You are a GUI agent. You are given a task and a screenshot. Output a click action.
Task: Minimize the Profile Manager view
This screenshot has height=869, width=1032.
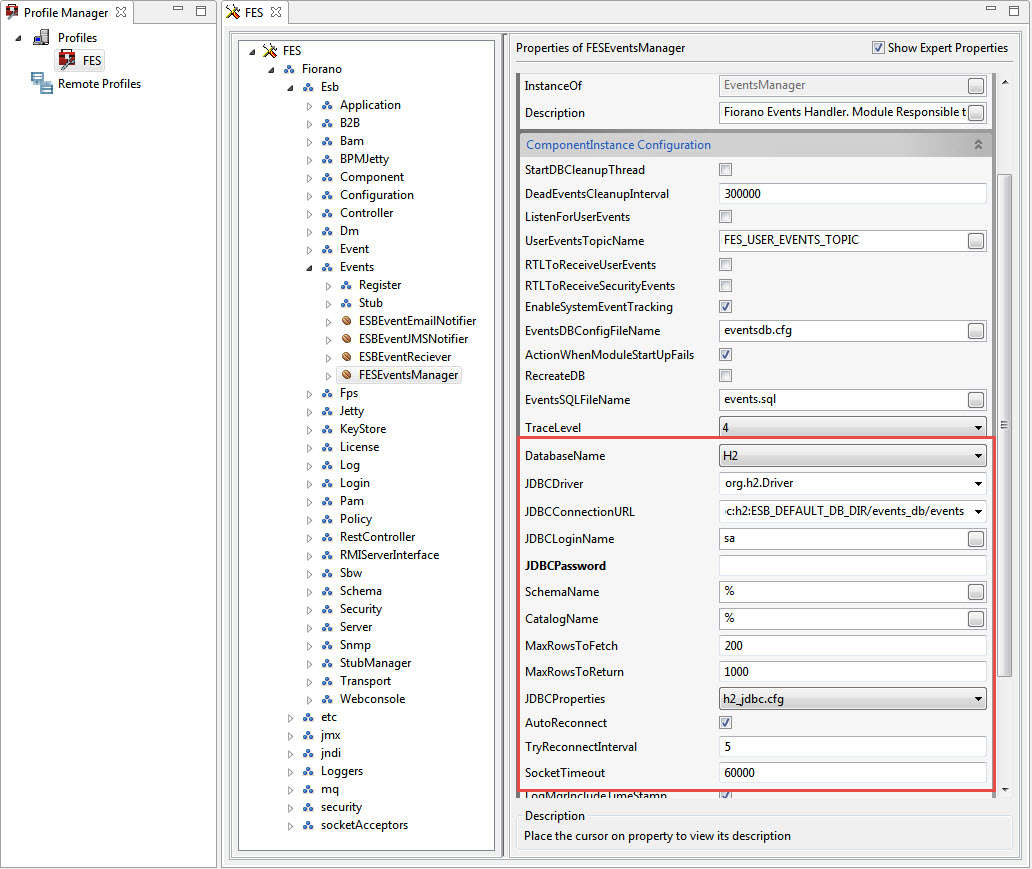tap(178, 9)
